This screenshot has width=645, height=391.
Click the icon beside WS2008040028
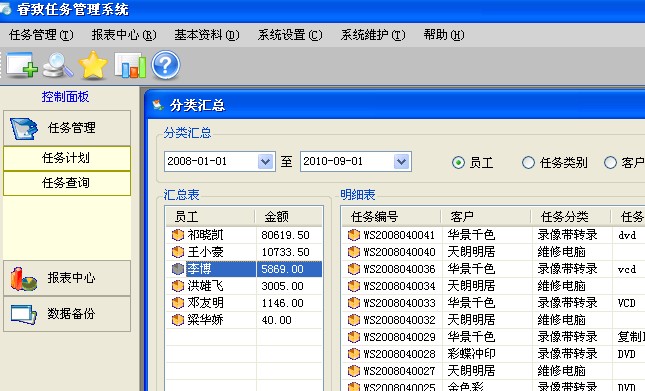coord(354,354)
